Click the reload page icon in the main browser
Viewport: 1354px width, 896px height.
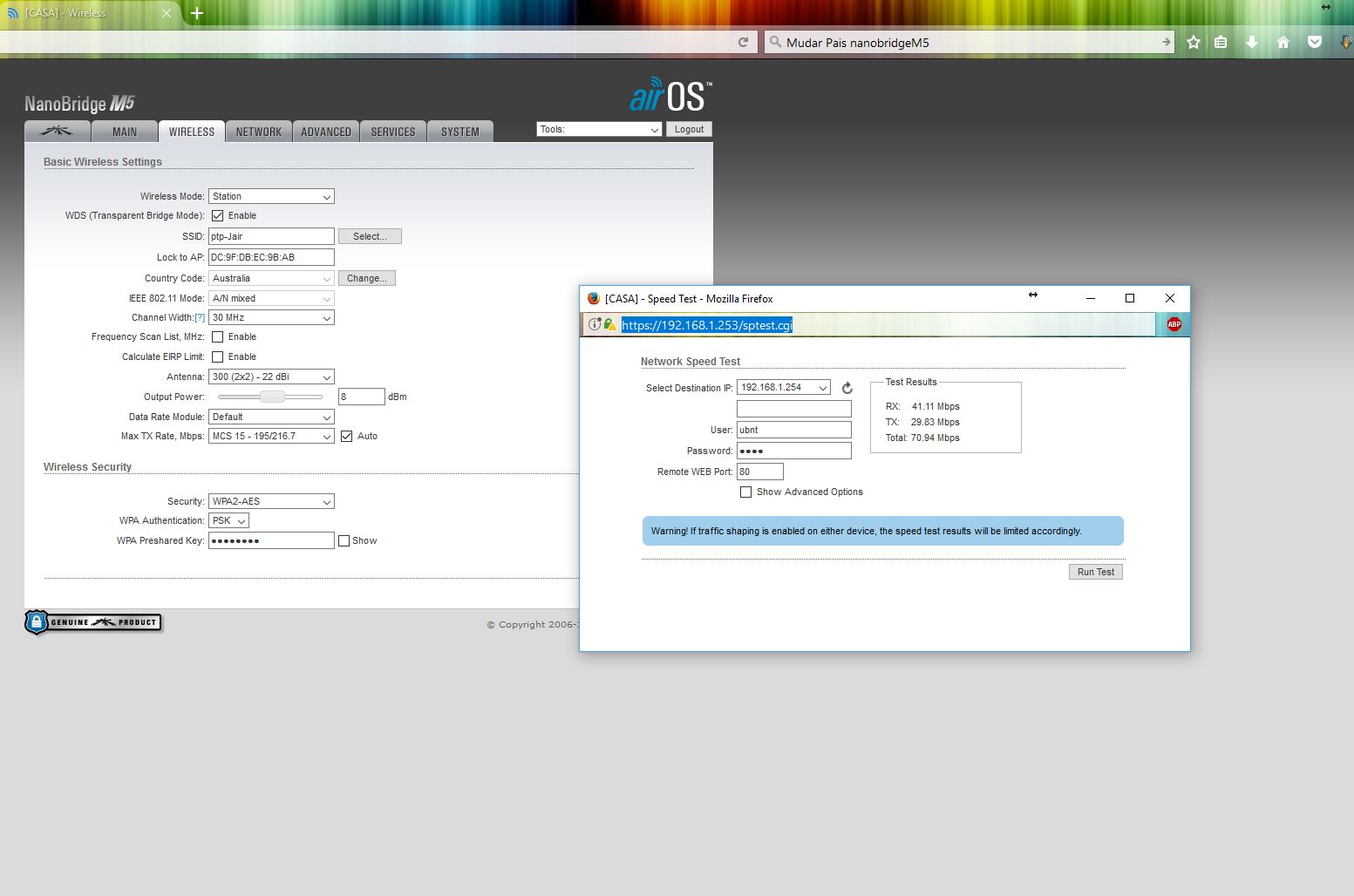pyautogui.click(x=744, y=42)
